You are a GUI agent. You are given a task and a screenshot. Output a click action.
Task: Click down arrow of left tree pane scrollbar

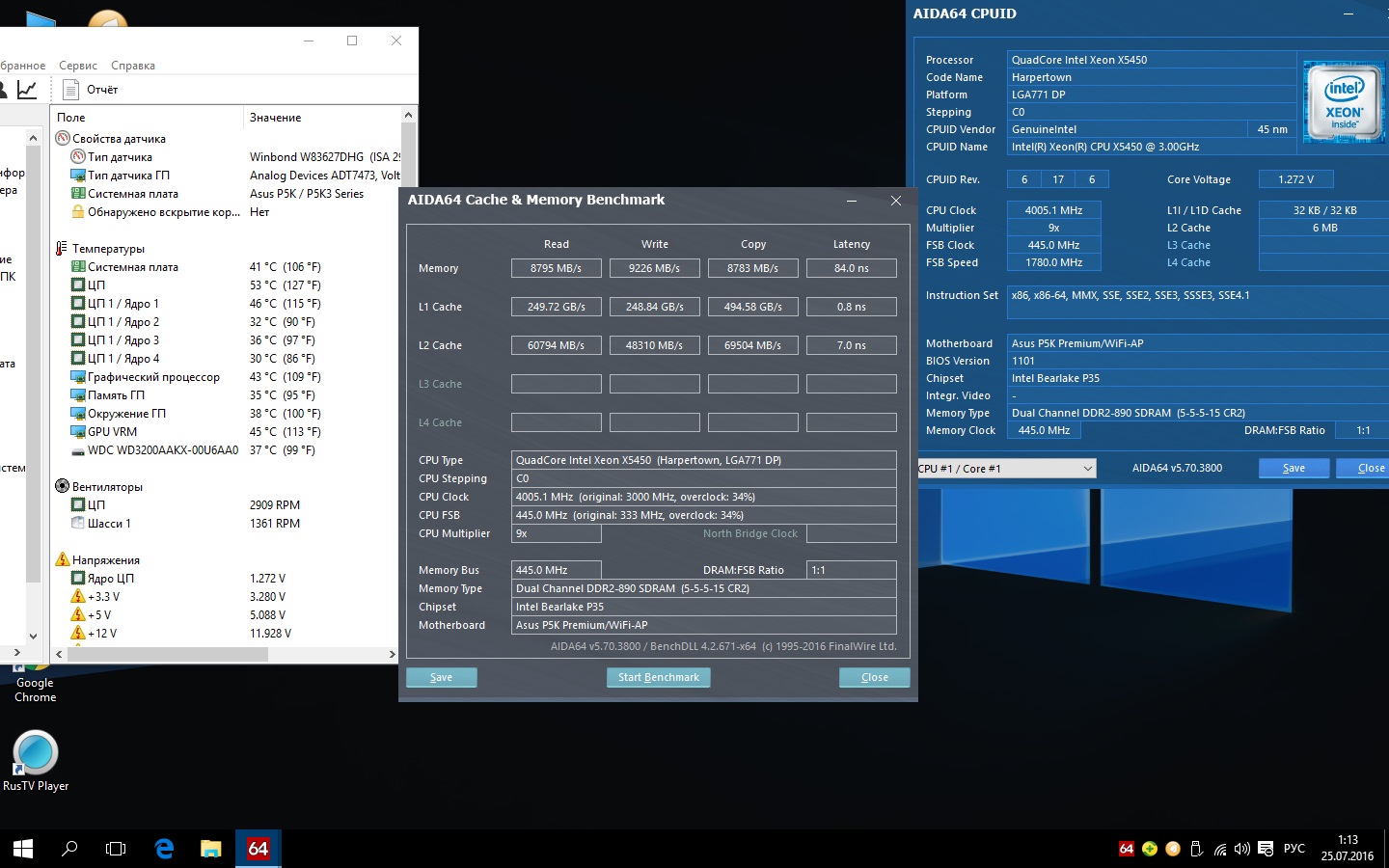click(33, 636)
